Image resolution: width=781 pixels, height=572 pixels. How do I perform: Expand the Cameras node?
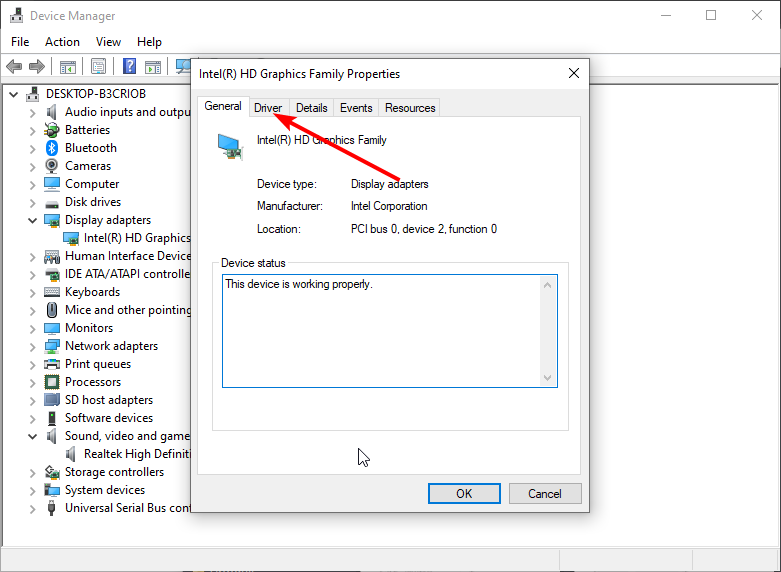tap(32, 166)
